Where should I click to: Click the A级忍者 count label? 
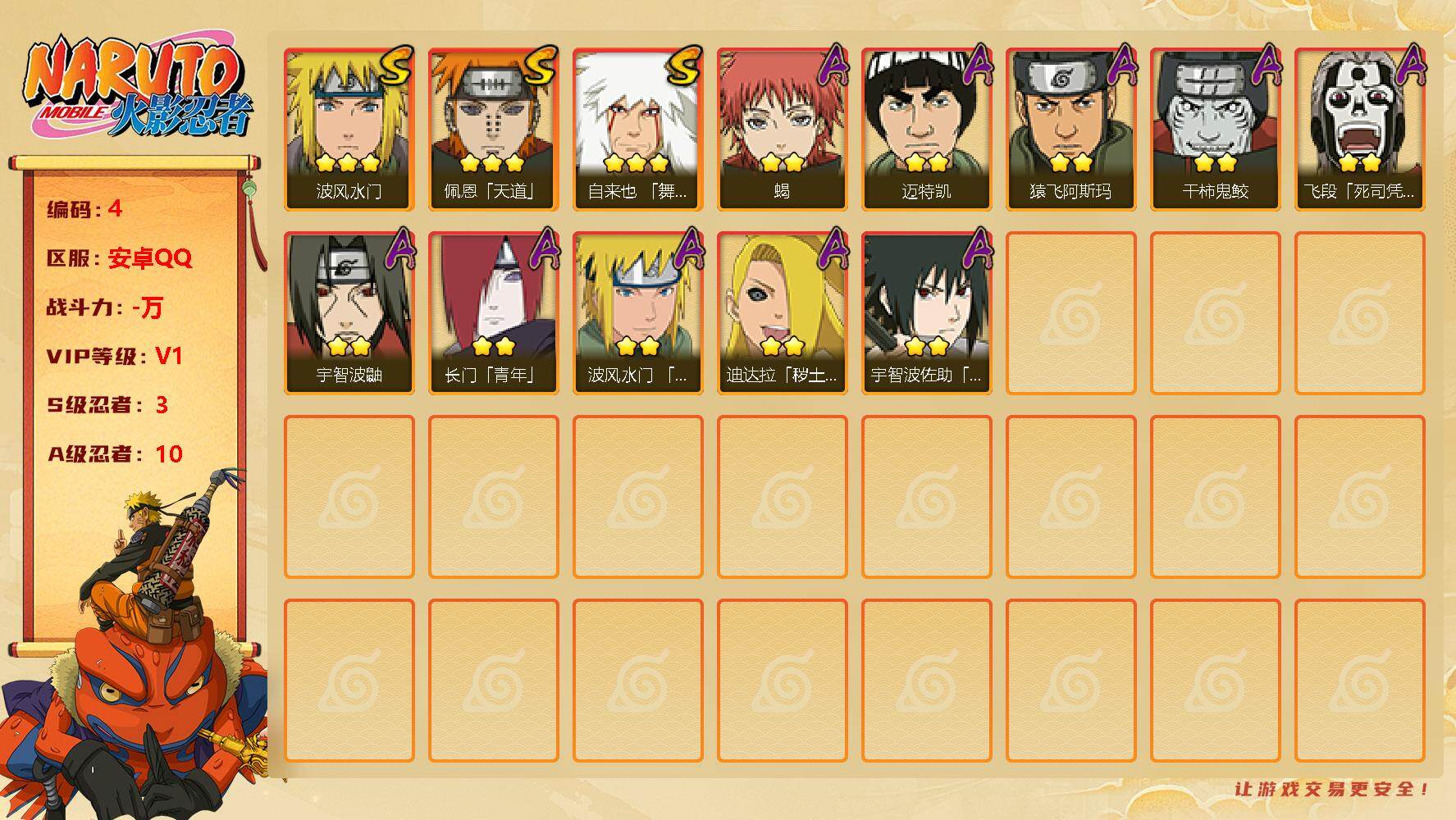[115, 454]
